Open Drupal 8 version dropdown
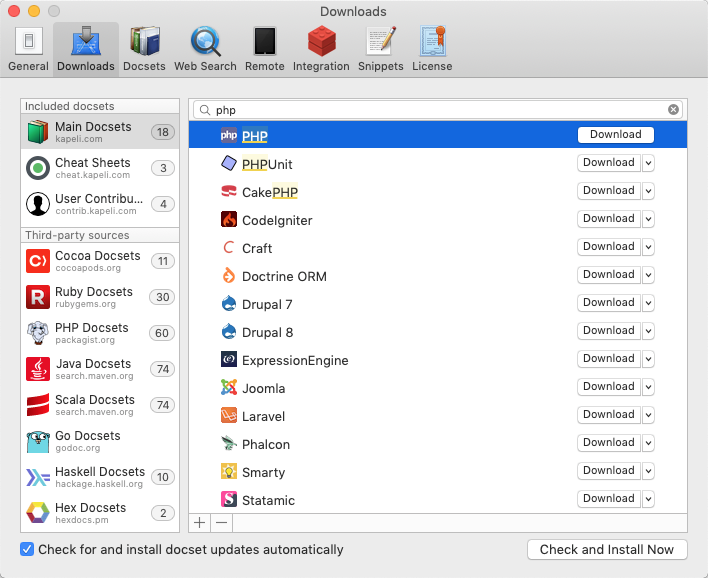This screenshot has height=578, width=708. tap(648, 331)
